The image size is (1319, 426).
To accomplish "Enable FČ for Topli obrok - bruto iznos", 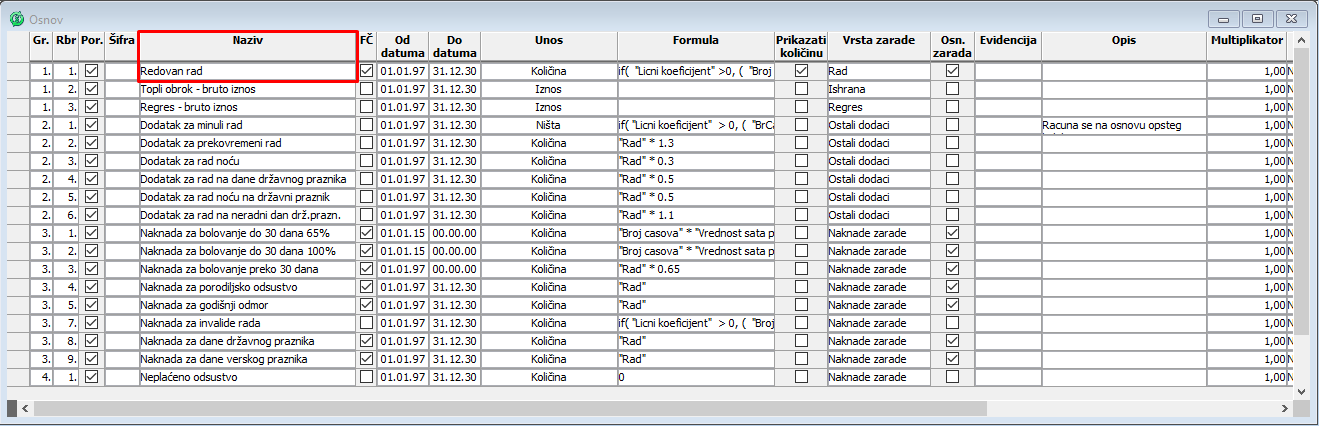I will click(367, 89).
